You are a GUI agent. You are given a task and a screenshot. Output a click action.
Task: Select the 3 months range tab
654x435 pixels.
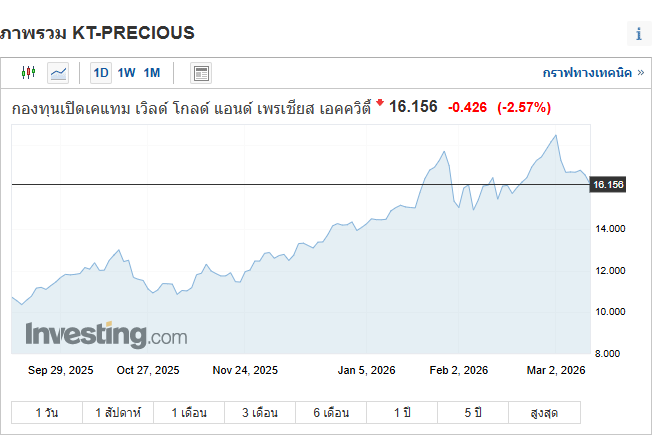point(259,412)
